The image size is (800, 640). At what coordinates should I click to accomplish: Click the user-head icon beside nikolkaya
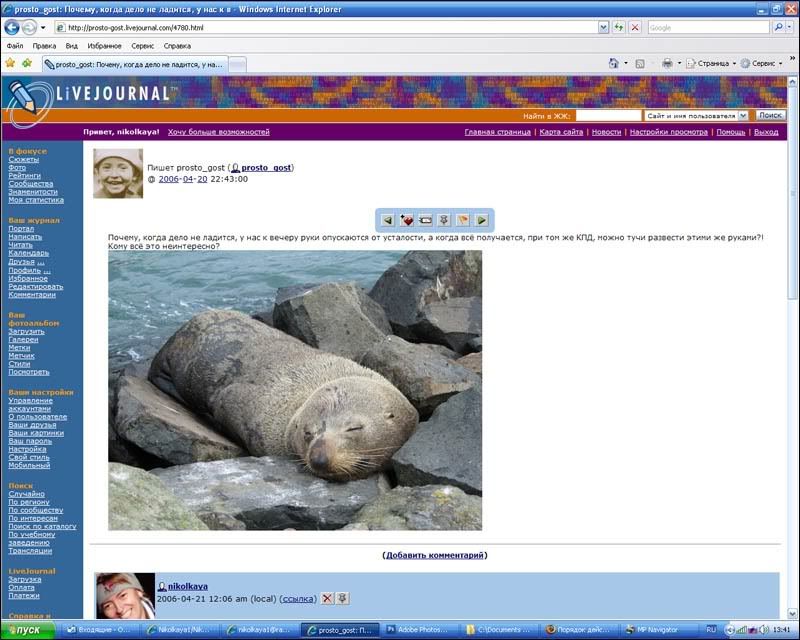pos(162,587)
